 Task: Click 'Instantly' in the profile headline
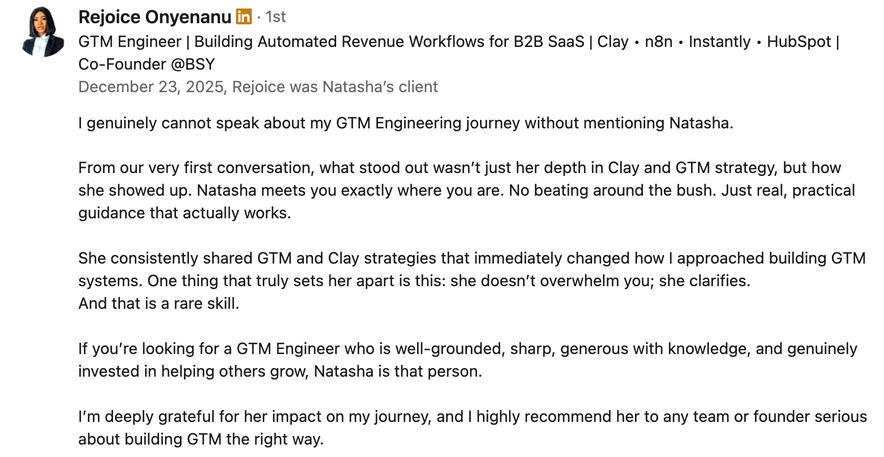tap(727, 42)
